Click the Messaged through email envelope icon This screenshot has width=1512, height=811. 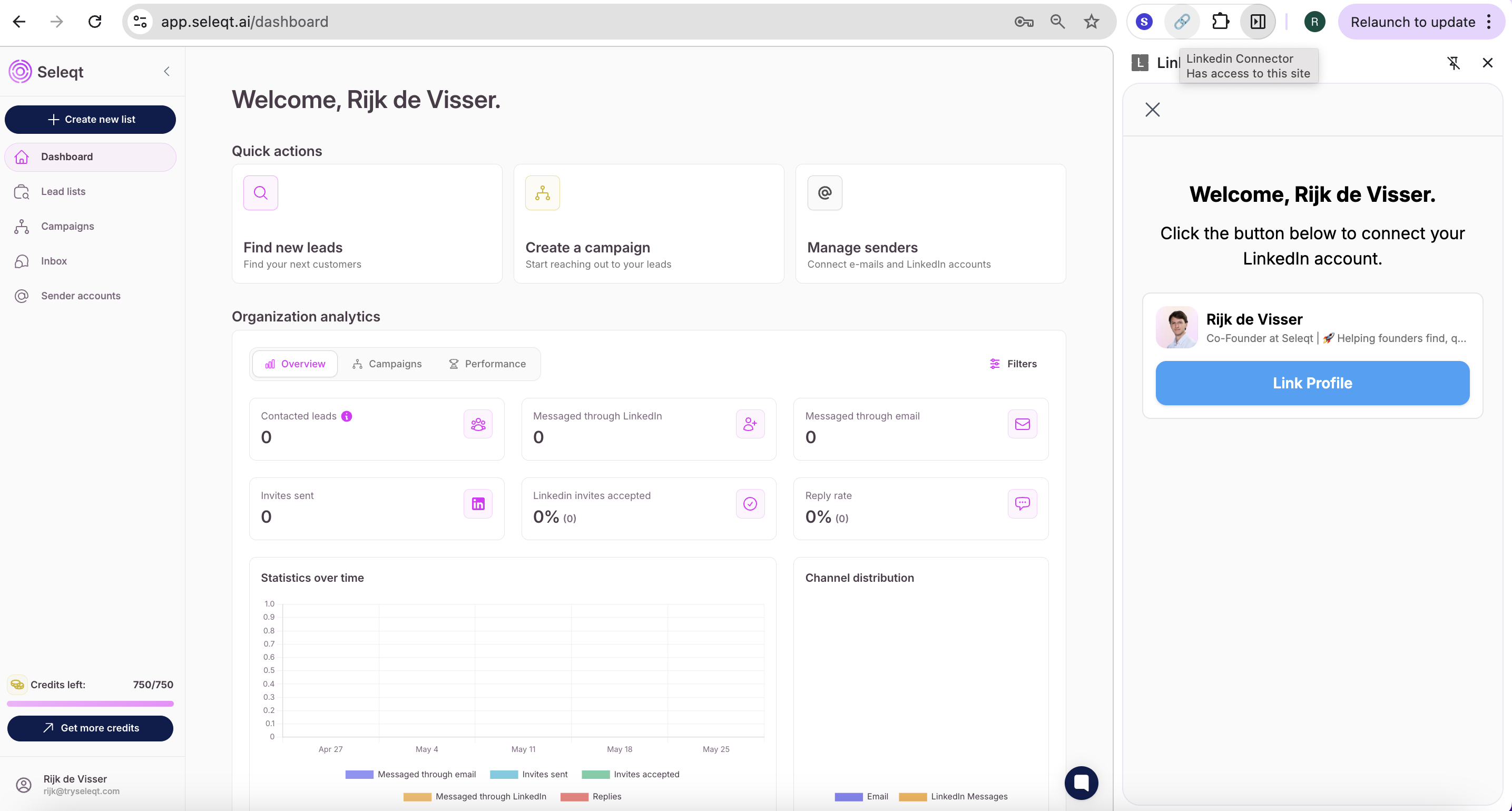(x=1022, y=424)
